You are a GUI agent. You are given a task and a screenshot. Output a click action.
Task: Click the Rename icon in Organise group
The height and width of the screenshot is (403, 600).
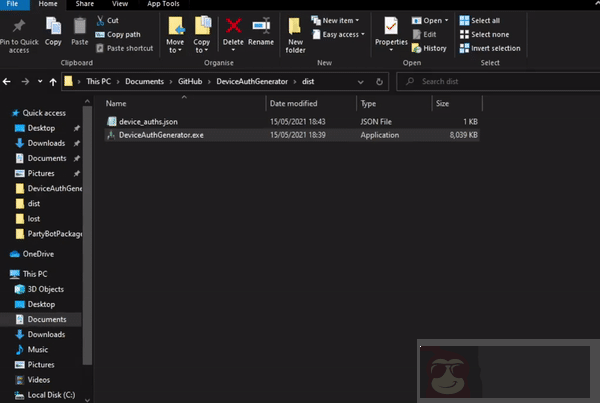(261, 27)
